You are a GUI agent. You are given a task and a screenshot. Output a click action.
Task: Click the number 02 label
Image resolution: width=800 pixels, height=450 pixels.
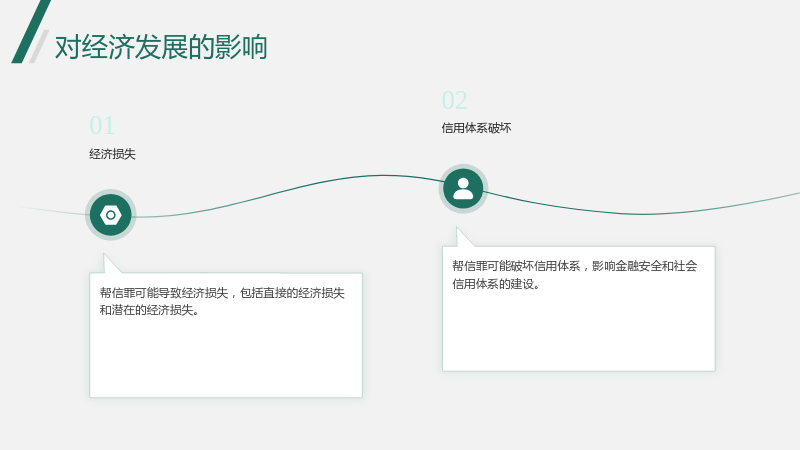point(454,100)
